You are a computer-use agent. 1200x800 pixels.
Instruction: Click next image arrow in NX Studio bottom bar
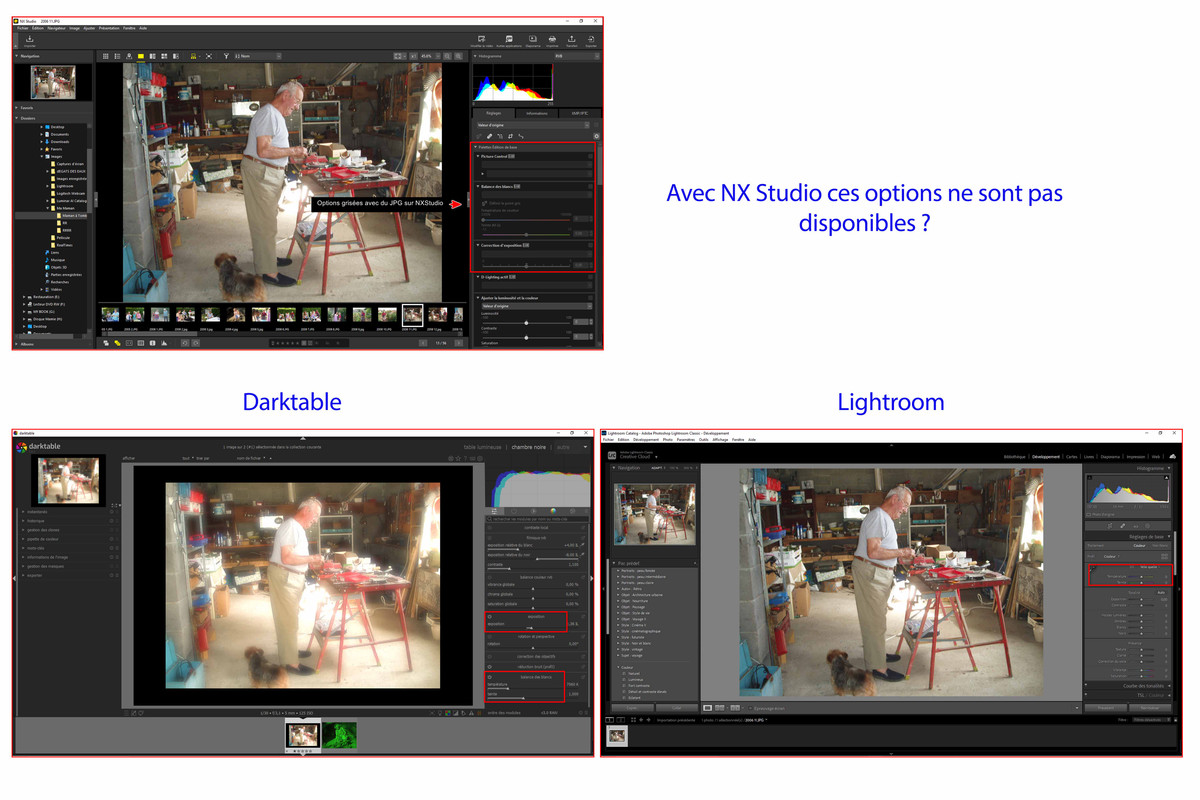click(459, 343)
